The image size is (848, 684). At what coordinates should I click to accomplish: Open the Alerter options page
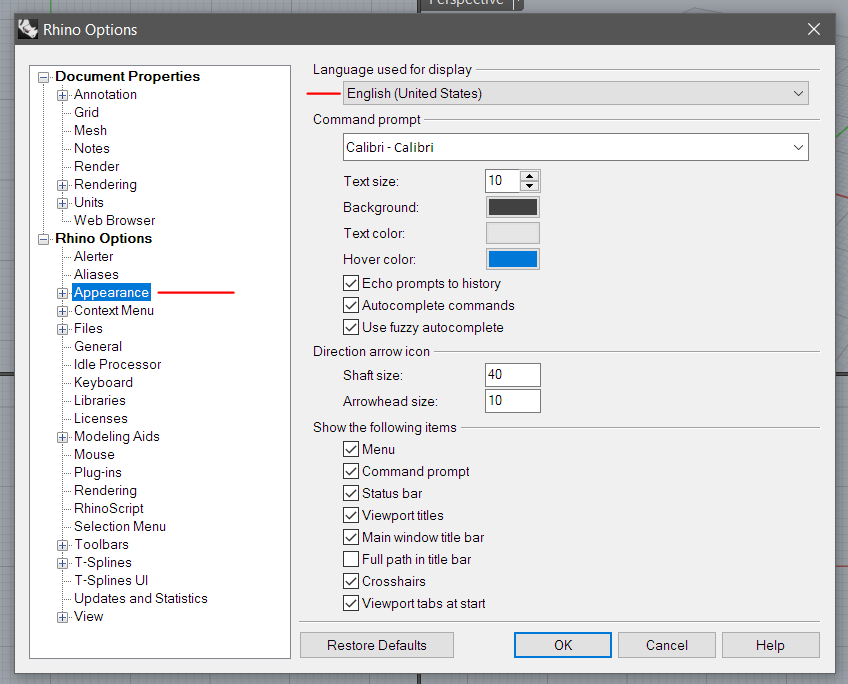pyautogui.click(x=94, y=256)
